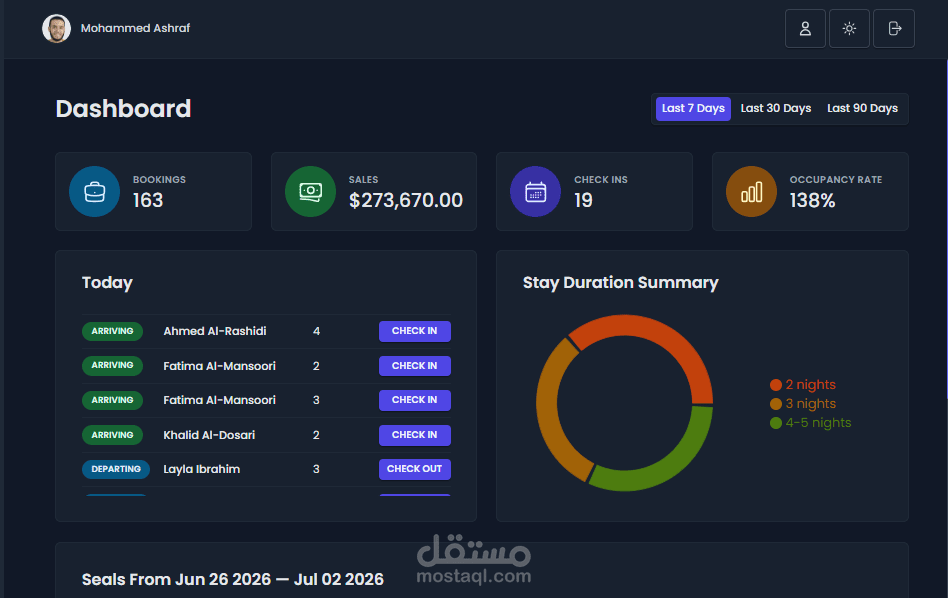The width and height of the screenshot is (948, 598).
Task: Click the 2 nights legend entry
Action: tap(803, 385)
